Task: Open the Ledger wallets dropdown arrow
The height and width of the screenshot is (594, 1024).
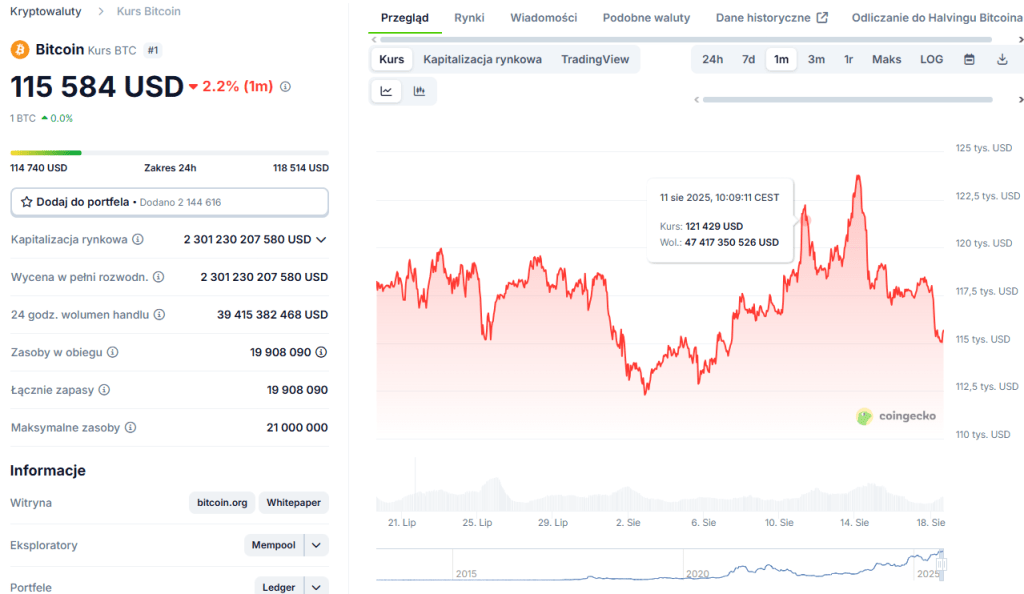Action: (316, 587)
